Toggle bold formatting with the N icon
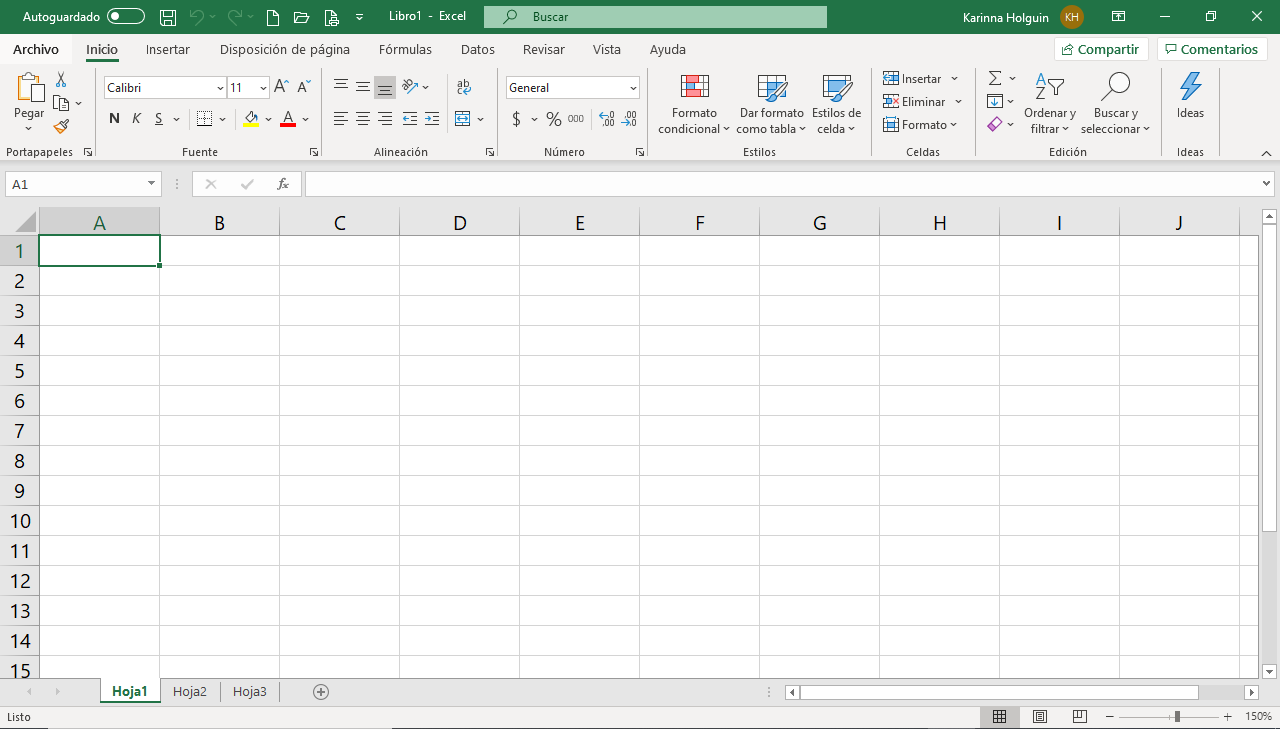1280x729 pixels. (x=113, y=118)
